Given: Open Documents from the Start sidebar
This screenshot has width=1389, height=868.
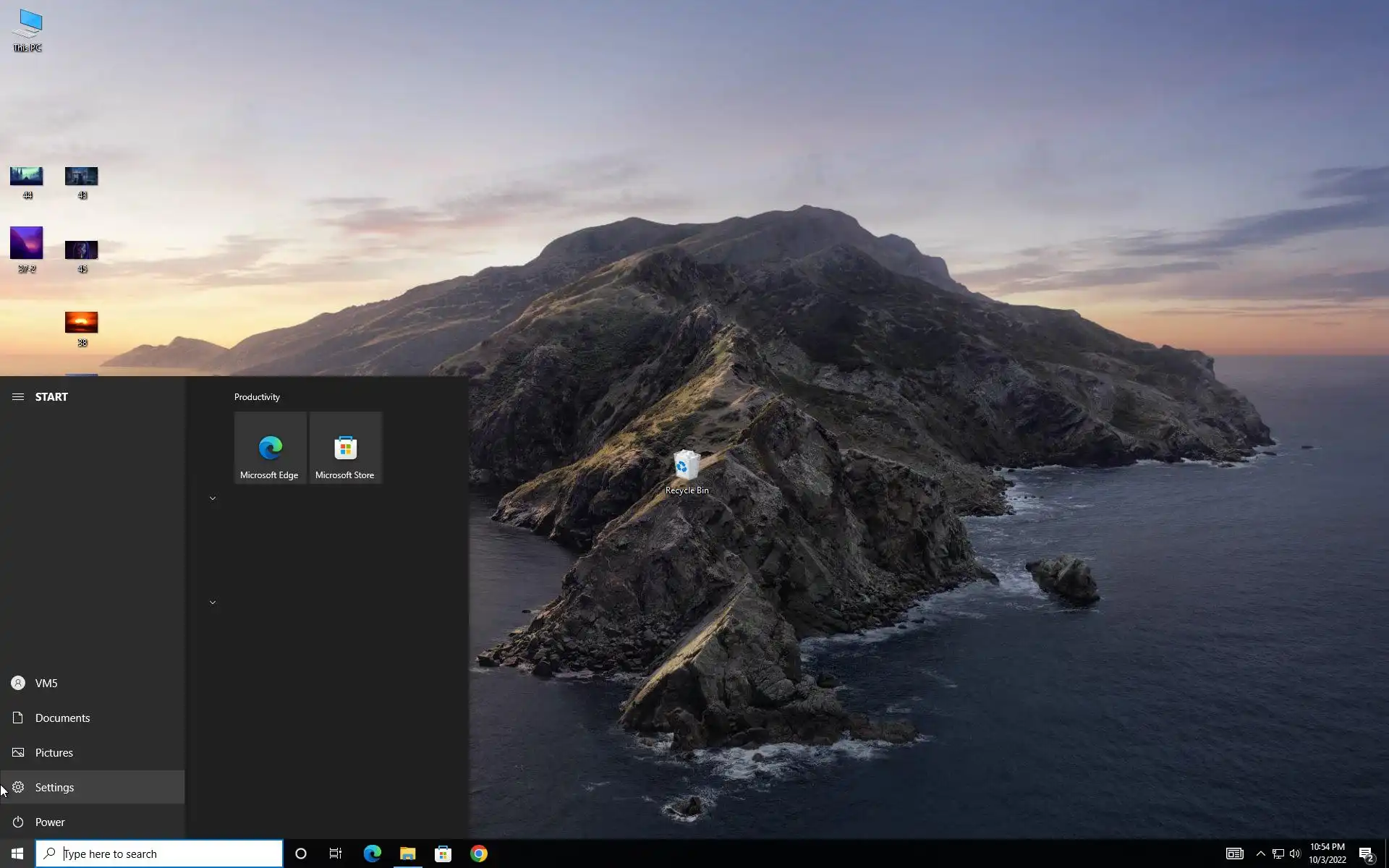Looking at the screenshot, I should (62, 718).
